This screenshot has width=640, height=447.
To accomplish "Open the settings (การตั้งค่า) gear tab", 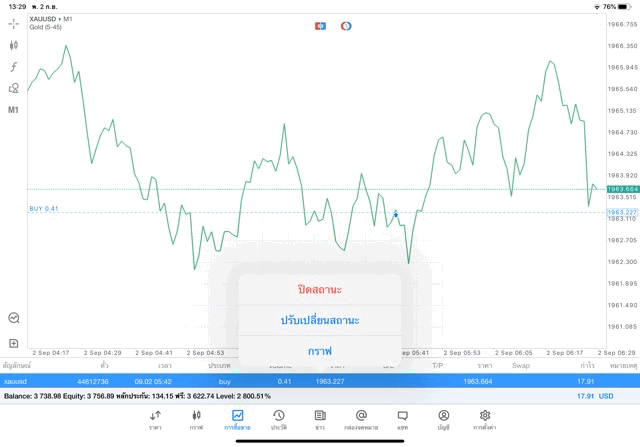I will click(485, 419).
